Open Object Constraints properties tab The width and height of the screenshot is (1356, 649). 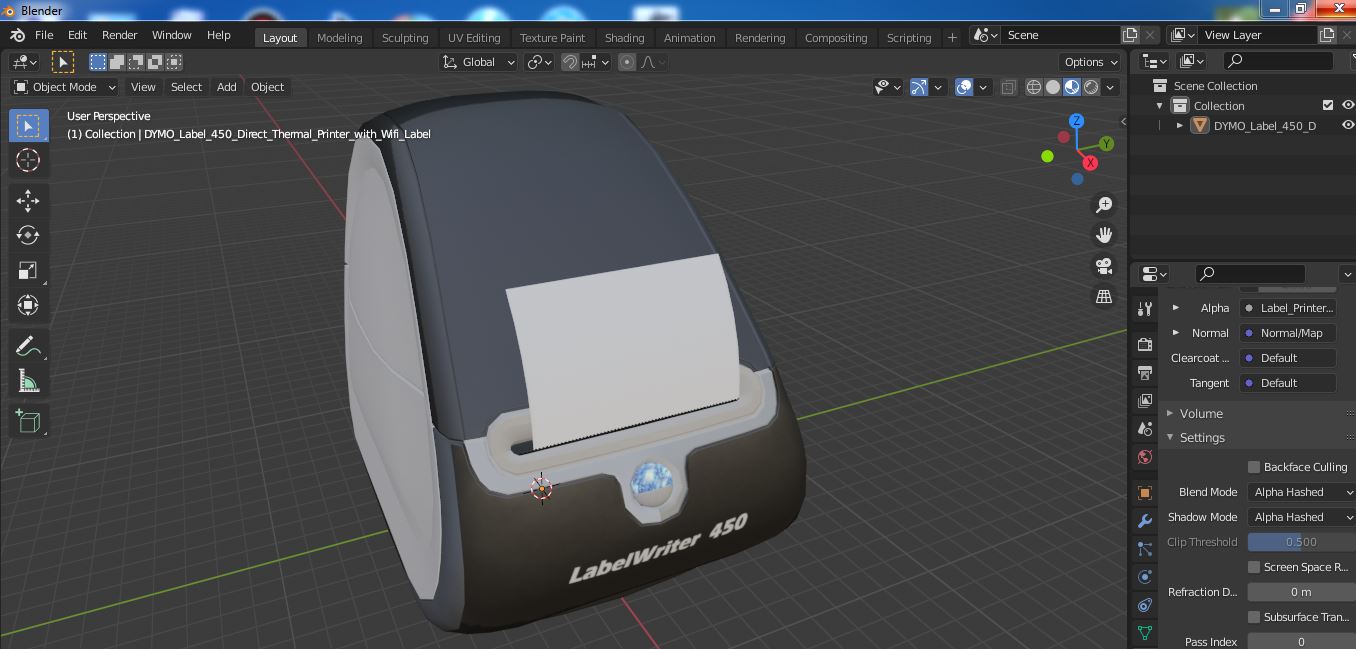(1145, 605)
